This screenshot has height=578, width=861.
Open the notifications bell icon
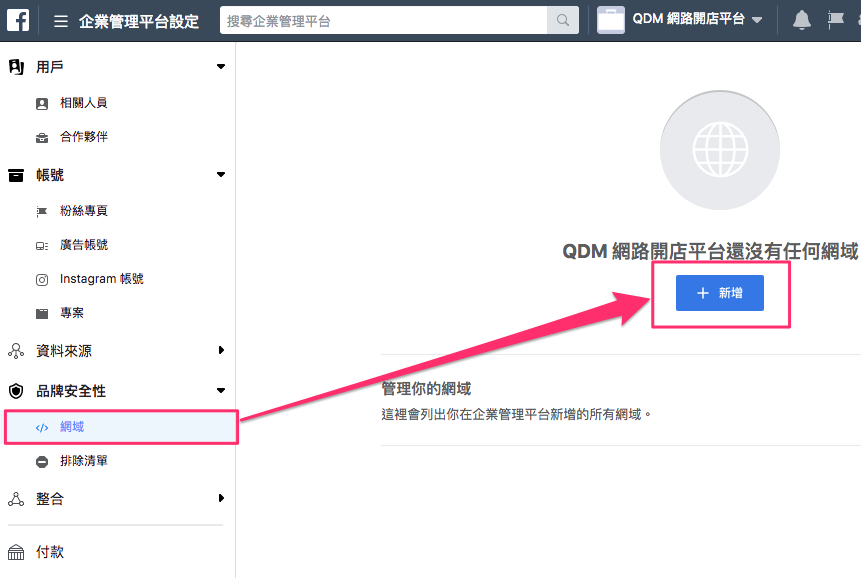click(802, 20)
